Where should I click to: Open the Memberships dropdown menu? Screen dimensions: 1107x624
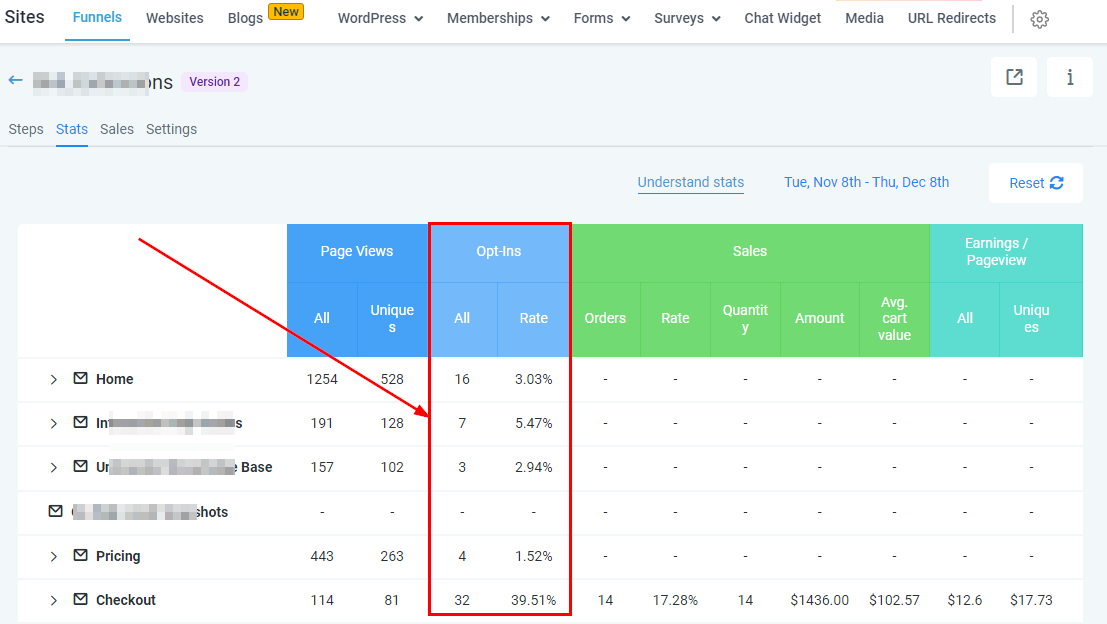point(498,18)
